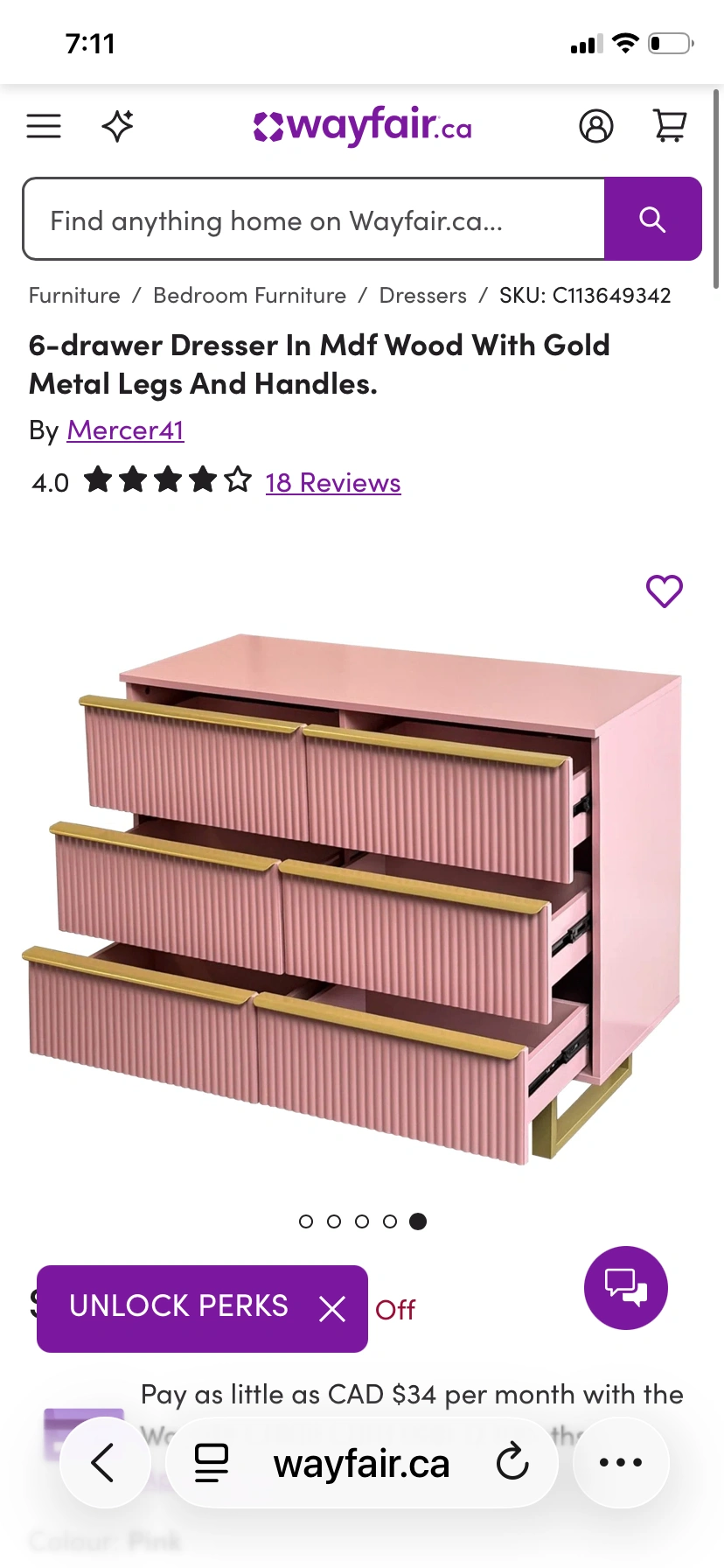Save dresser with heart favorite icon
The width and height of the screenshot is (724, 1568).
tap(665, 591)
